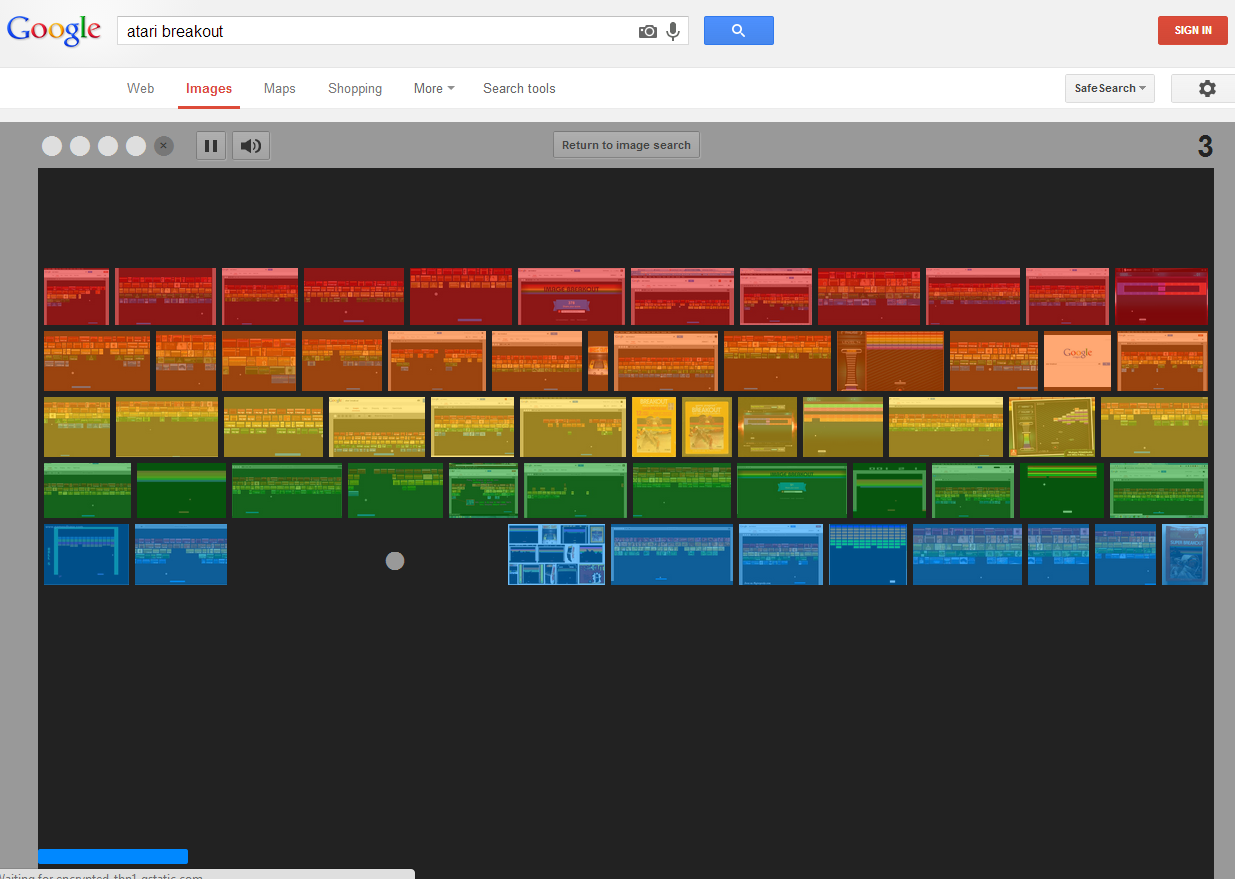The image size is (1235, 879).
Task: Pause the Breakout game
Action: (211, 146)
